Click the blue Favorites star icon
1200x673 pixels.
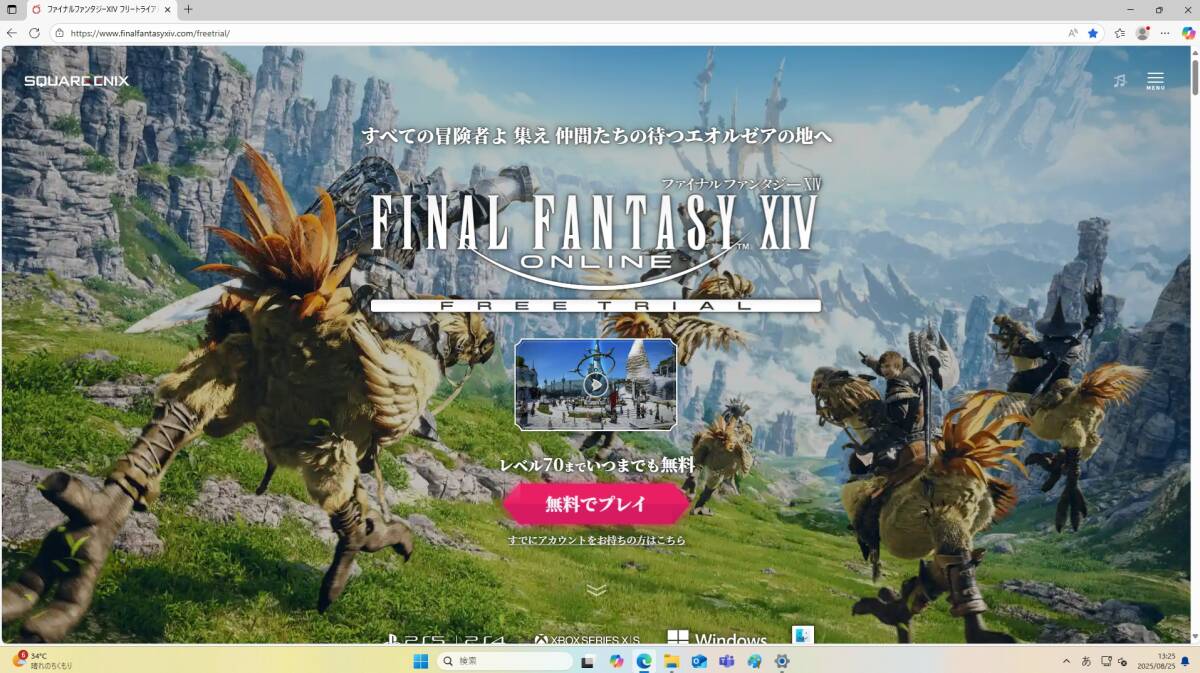pyautogui.click(x=1093, y=33)
